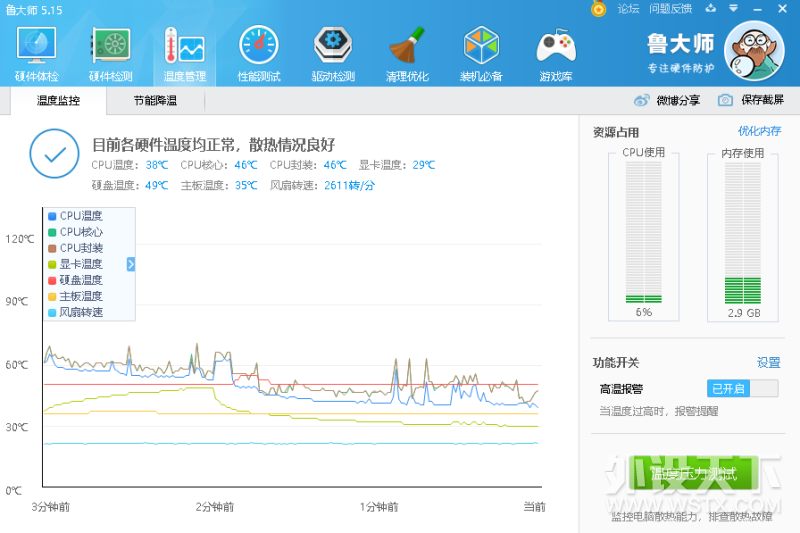The image size is (800, 533).
Task: Click the camera icon beside 保存截屏
Action: (x=725, y=100)
